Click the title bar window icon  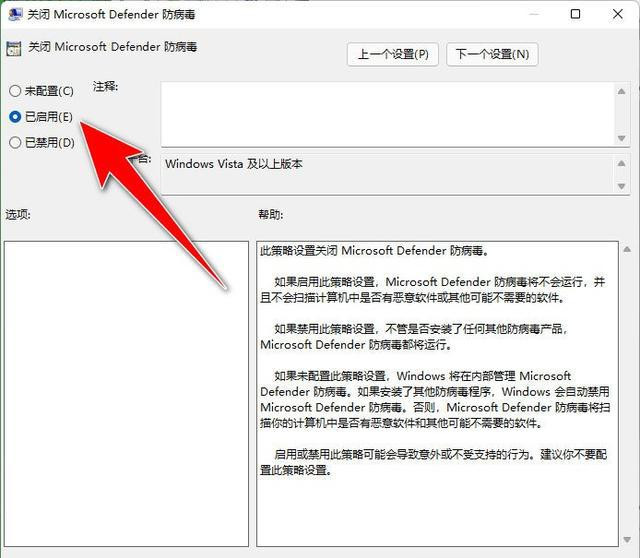(15, 14)
